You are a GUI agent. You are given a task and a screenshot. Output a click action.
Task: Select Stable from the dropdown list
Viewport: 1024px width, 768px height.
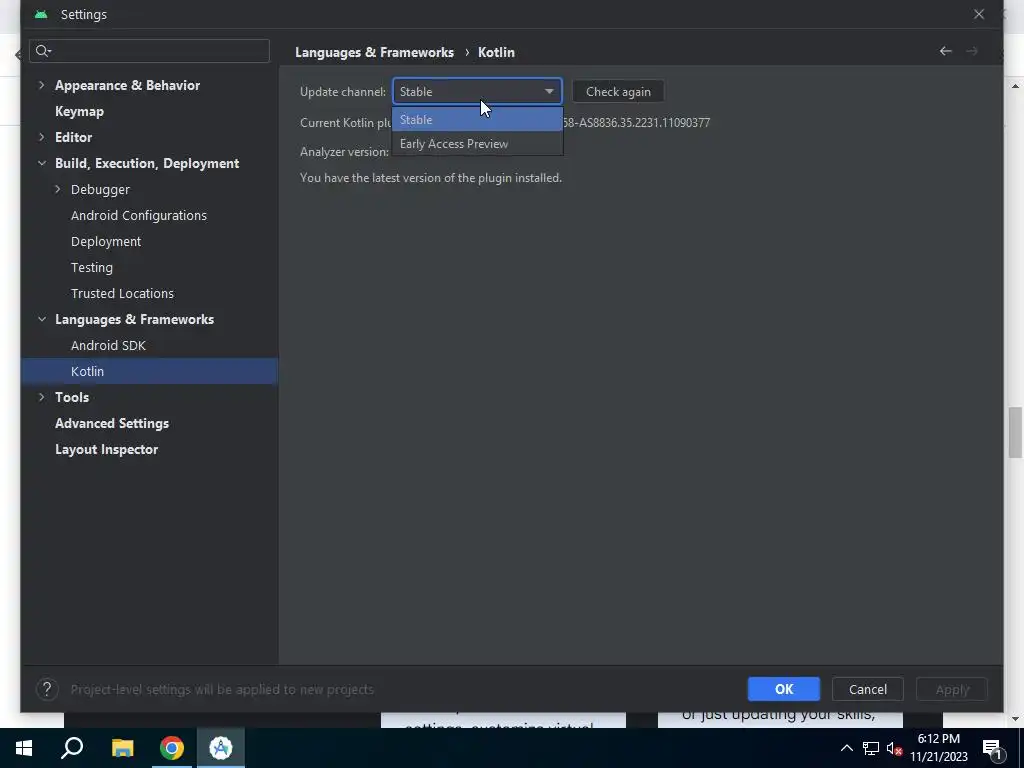(x=477, y=120)
